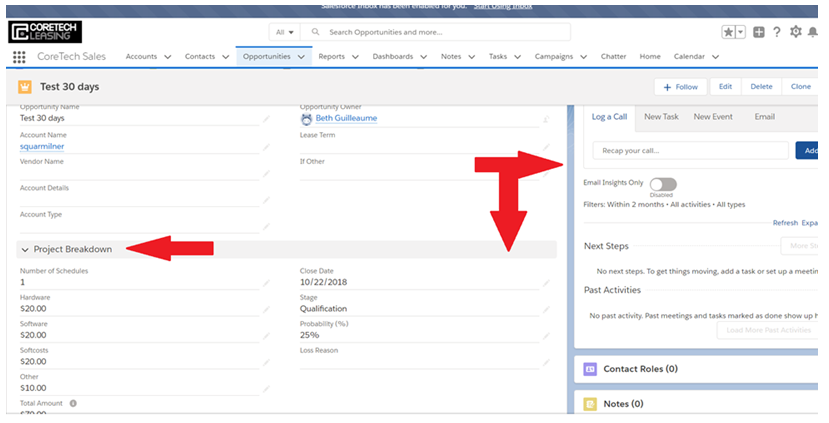Go to the Tasks tab
Viewport: 829px width, 423px height.
(x=498, y=57)
